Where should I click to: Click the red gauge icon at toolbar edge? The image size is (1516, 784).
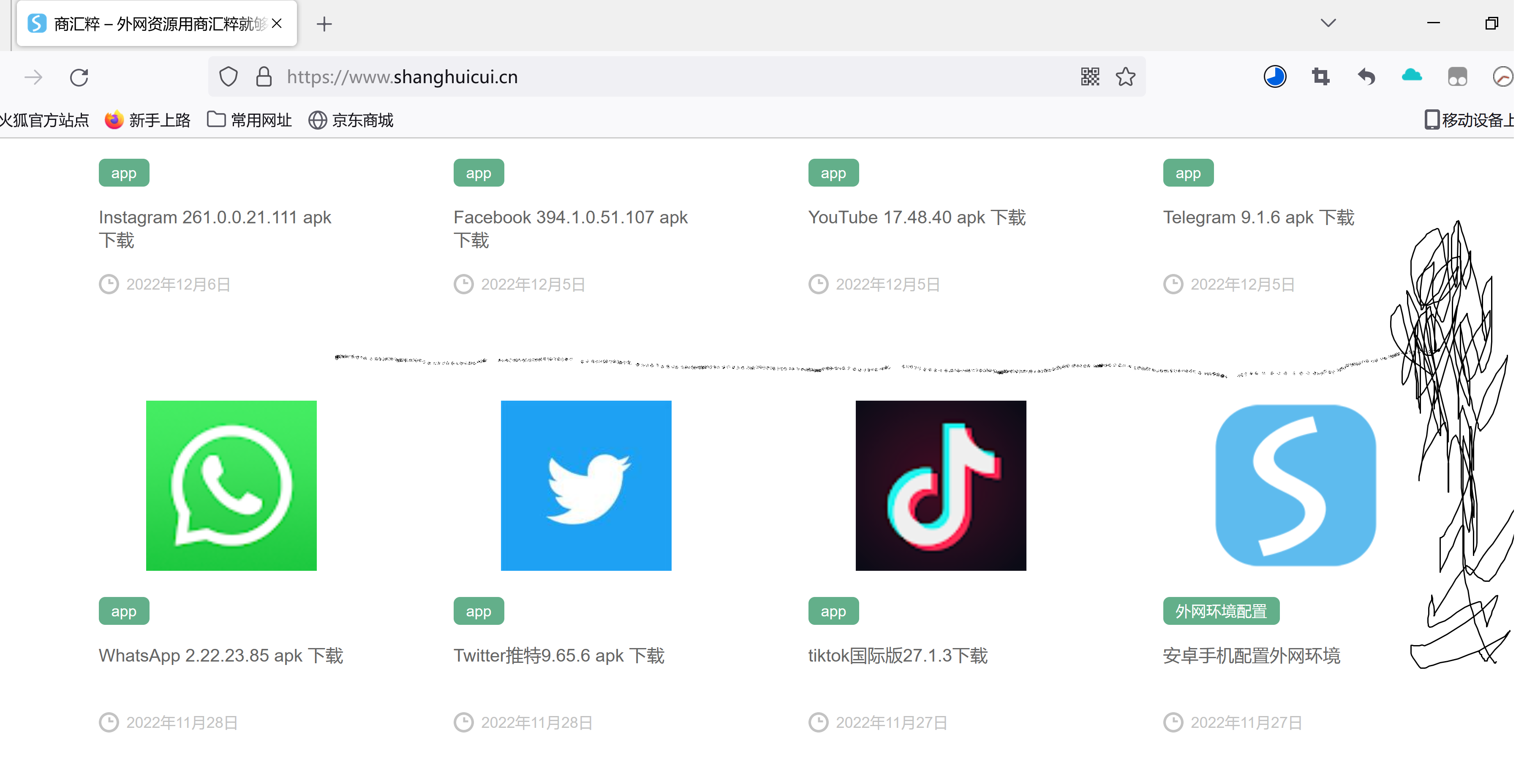[x=1504, y=77]
